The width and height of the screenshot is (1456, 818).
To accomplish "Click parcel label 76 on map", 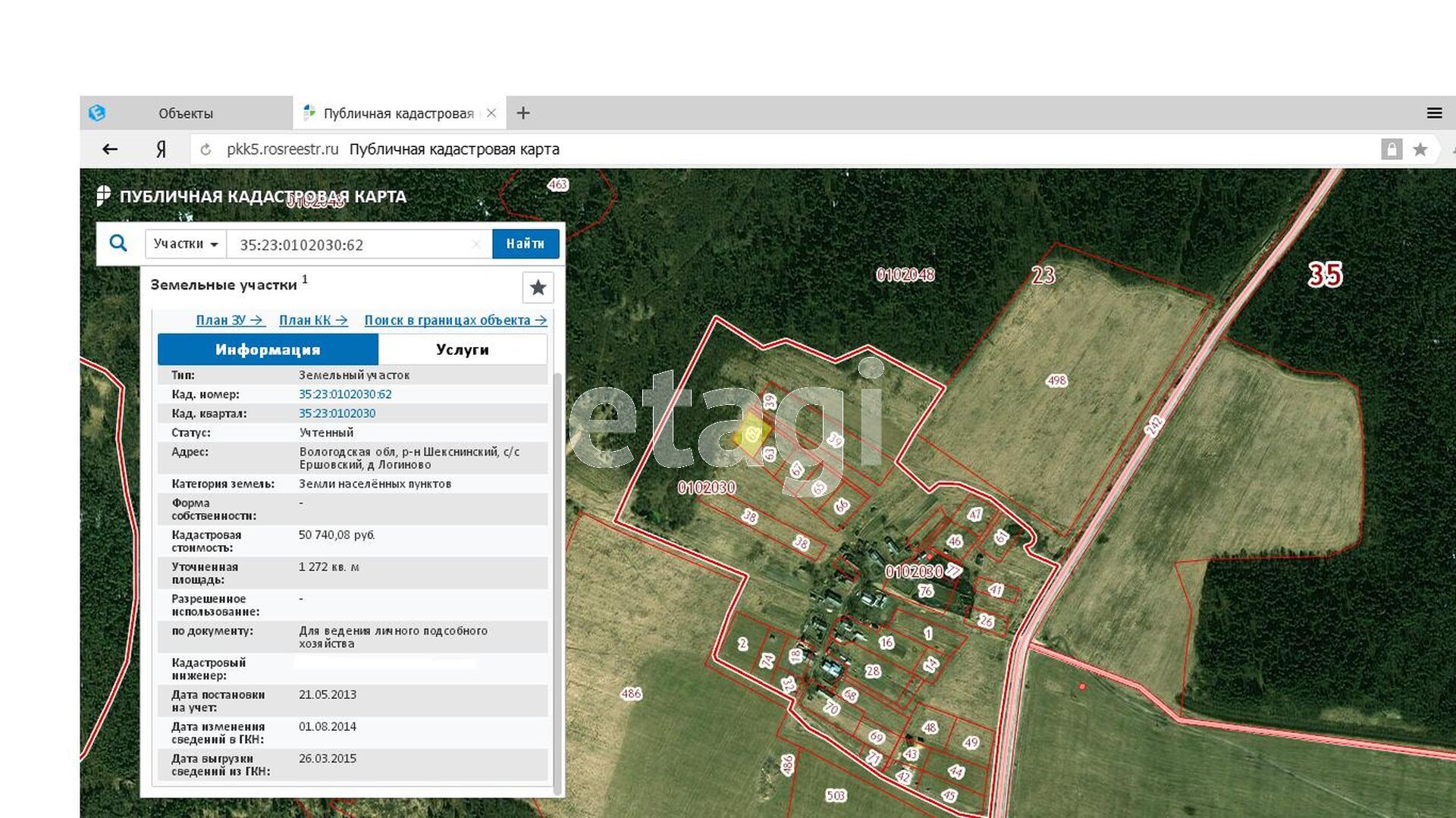I will 925,591.
